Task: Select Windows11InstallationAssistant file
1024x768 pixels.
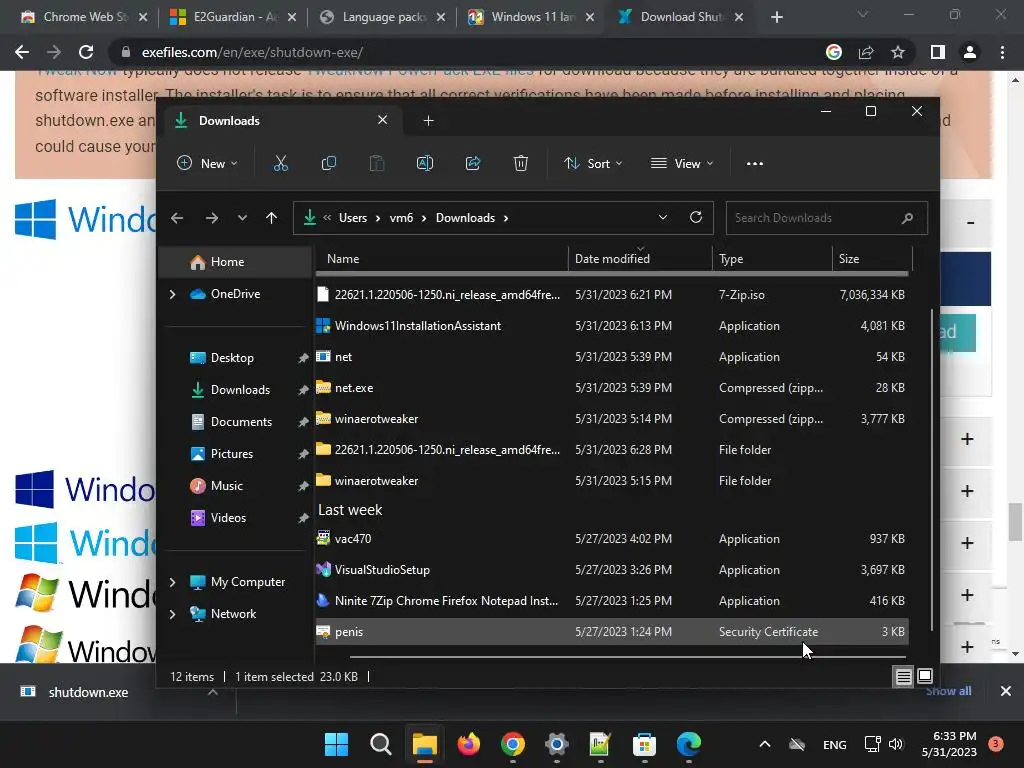Action: [612, 326]
